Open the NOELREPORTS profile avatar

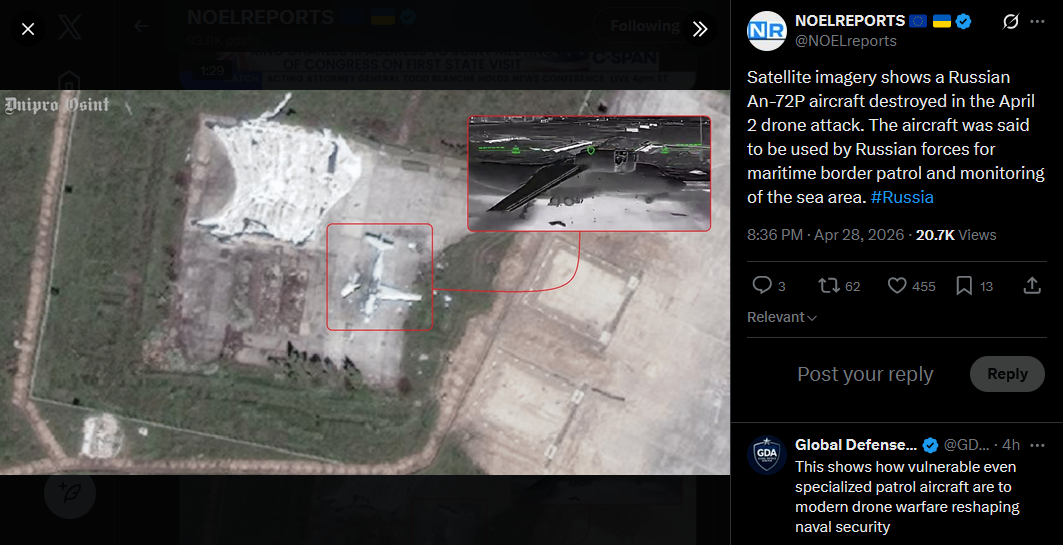(x=767, y=31)
